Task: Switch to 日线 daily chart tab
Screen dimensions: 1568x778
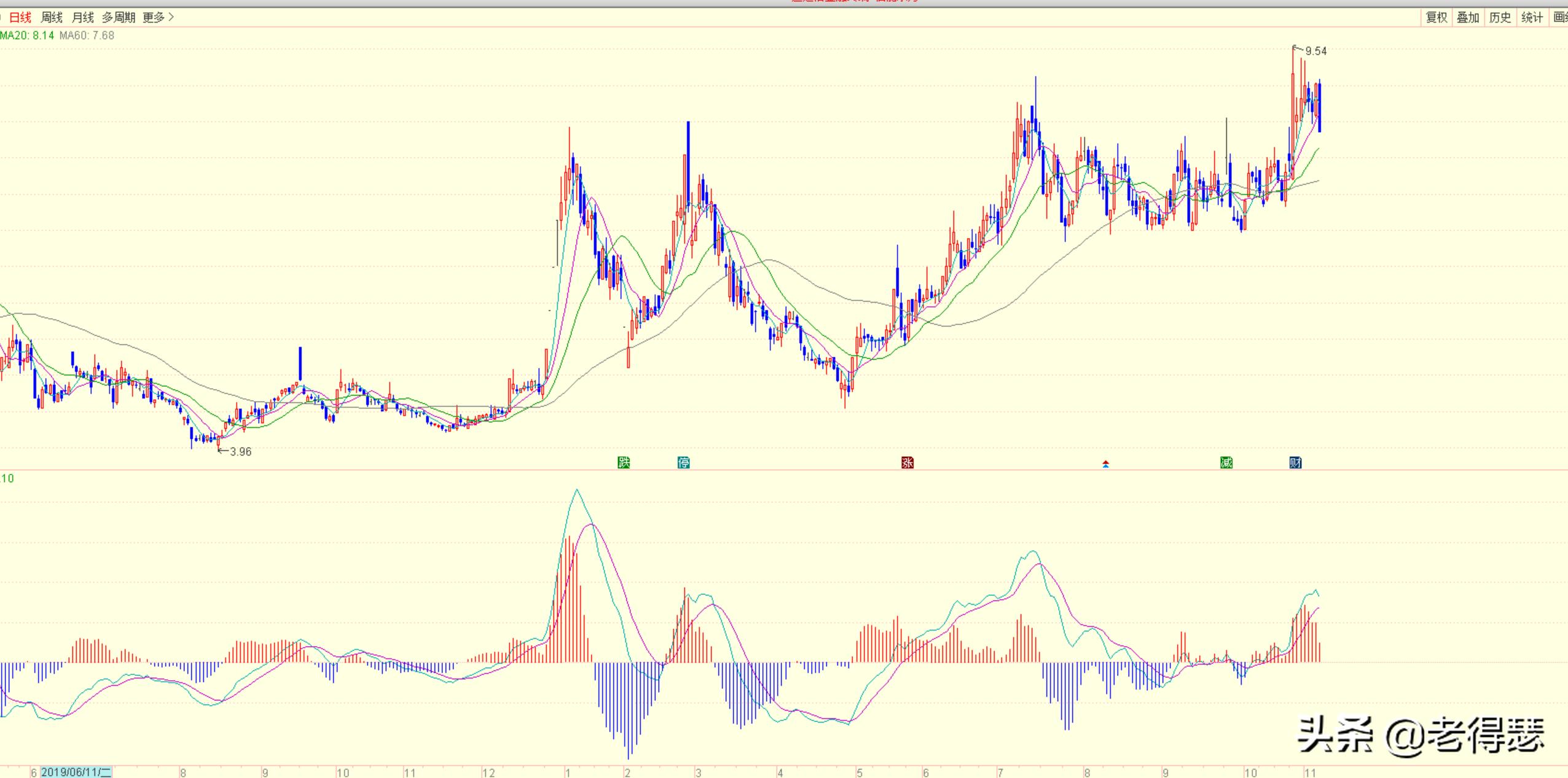Action: (20, 17)
